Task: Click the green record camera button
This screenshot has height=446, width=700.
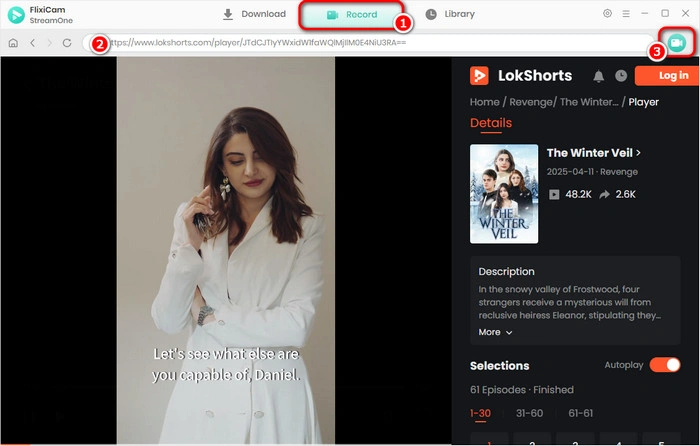Action: pyautogui.click(x=678, y=43)
